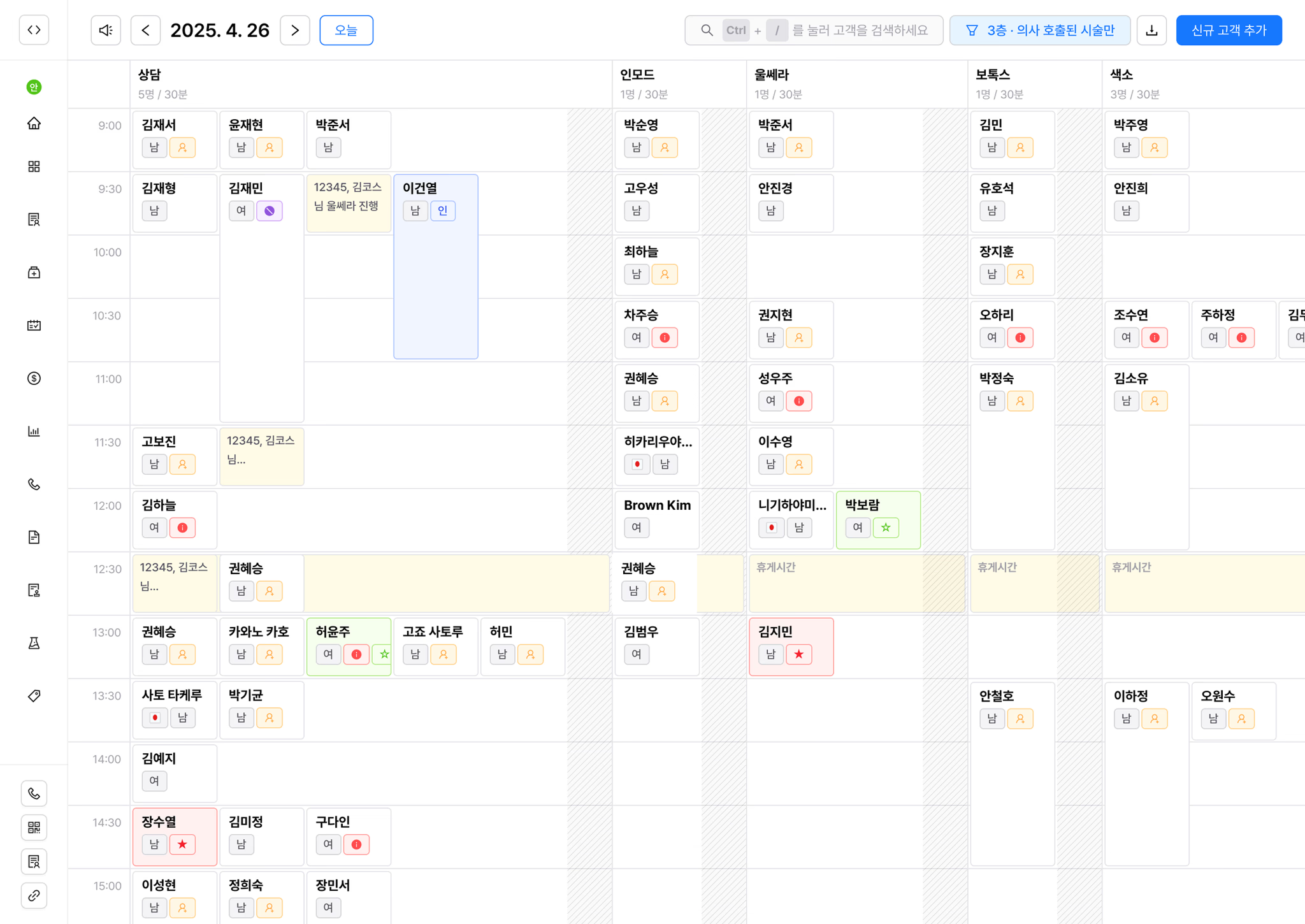Select the 울쎄라 column header
The width and height of the screenshot is (1305, 924).
tap(772, 75)
